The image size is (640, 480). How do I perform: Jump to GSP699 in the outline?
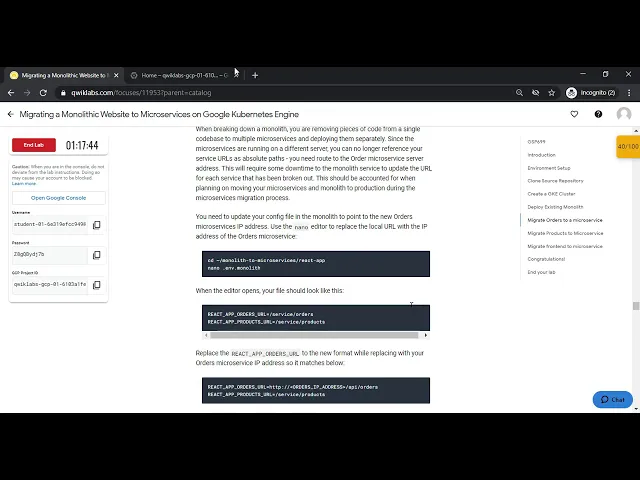point(536,142)
